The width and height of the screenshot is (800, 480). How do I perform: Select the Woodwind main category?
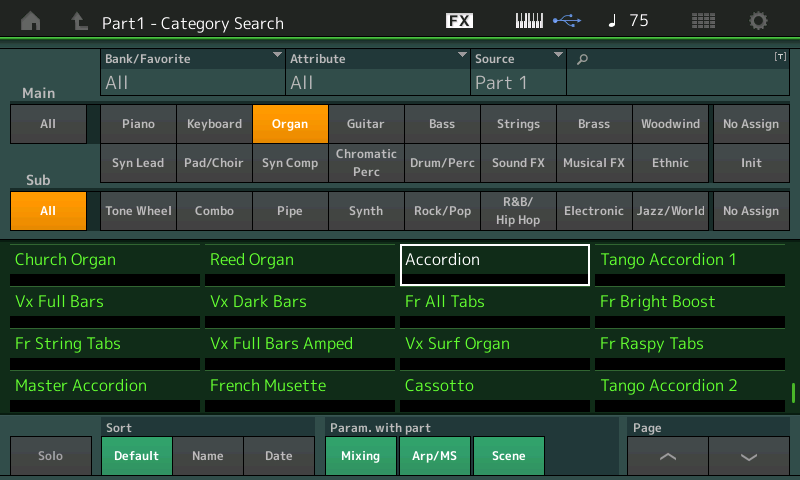[670, 124]
